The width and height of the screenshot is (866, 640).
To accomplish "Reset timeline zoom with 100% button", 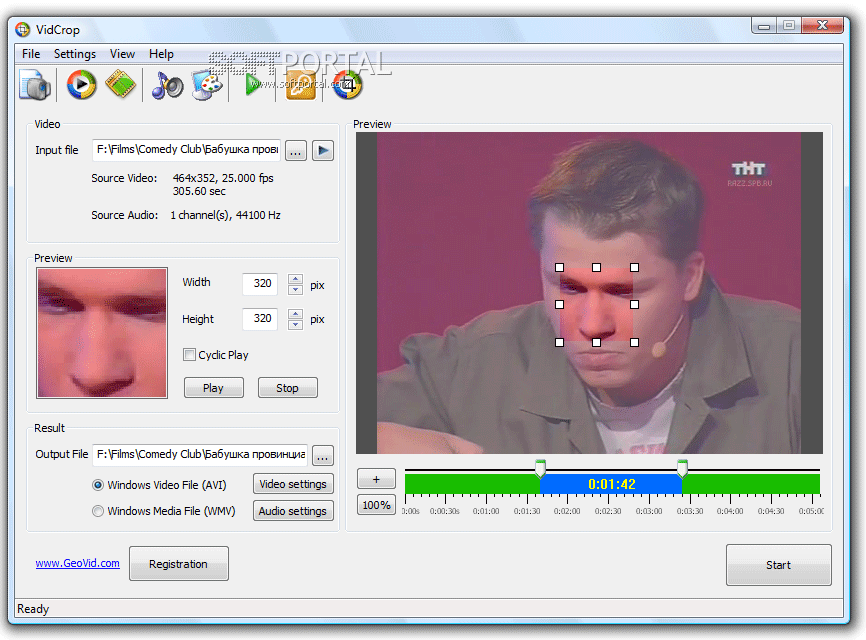I will (x=376, y=505).
